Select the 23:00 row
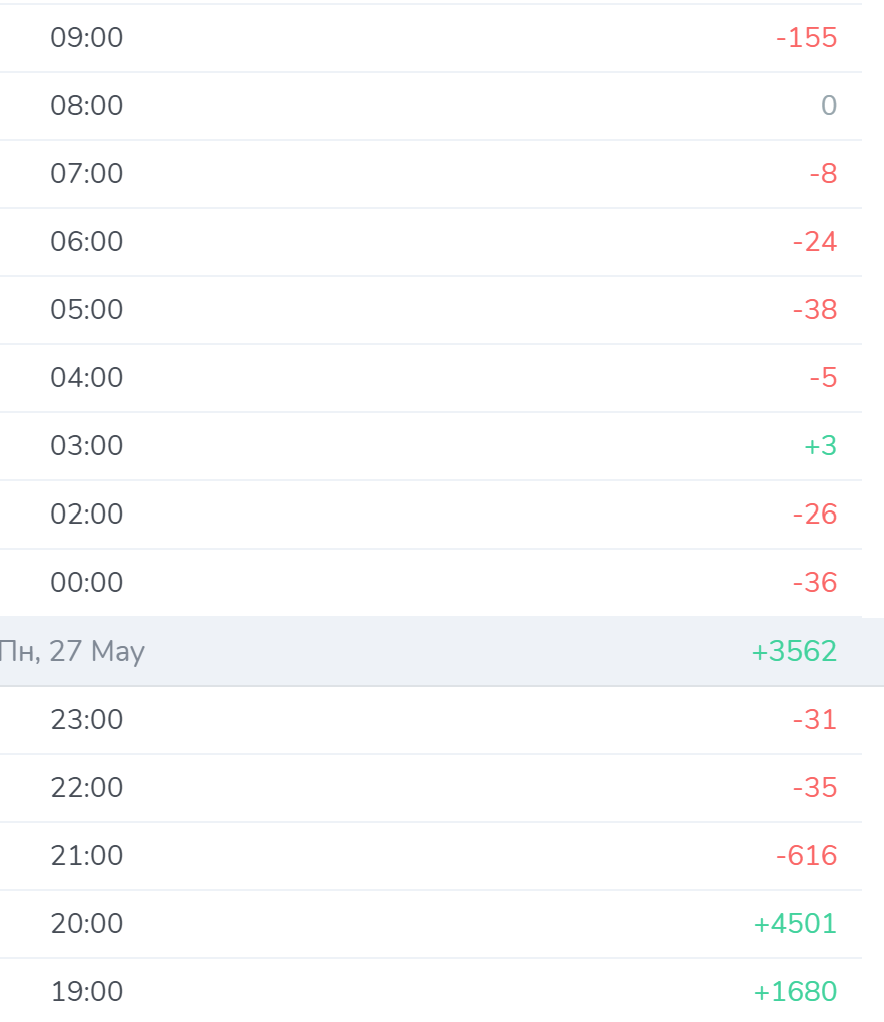The image size is (884, 1022). pos(431,720)
